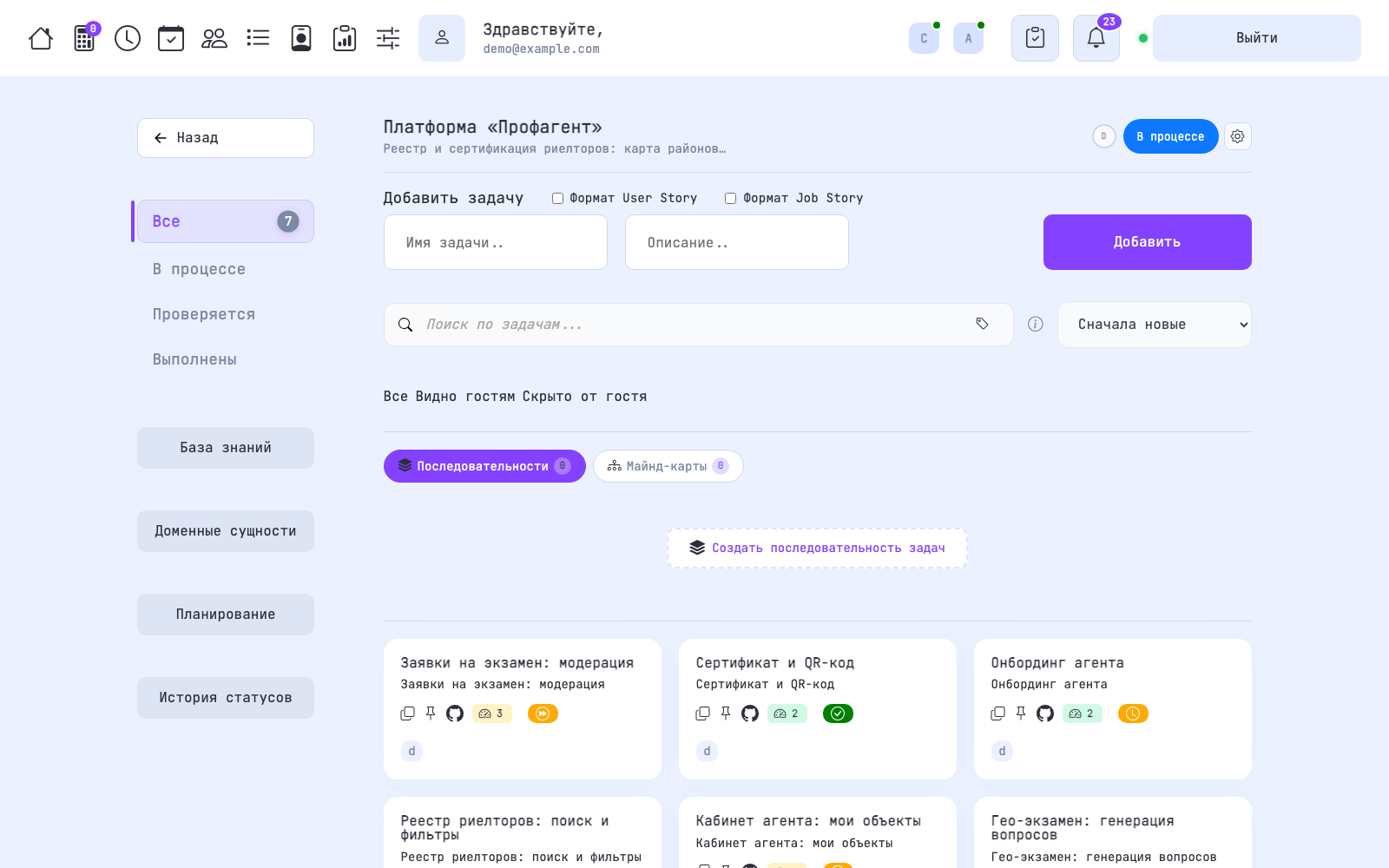Viewport: 1389px width, 868px height.
Task: Enable Формат Job Story checkbox
Action: click(731, 198)
